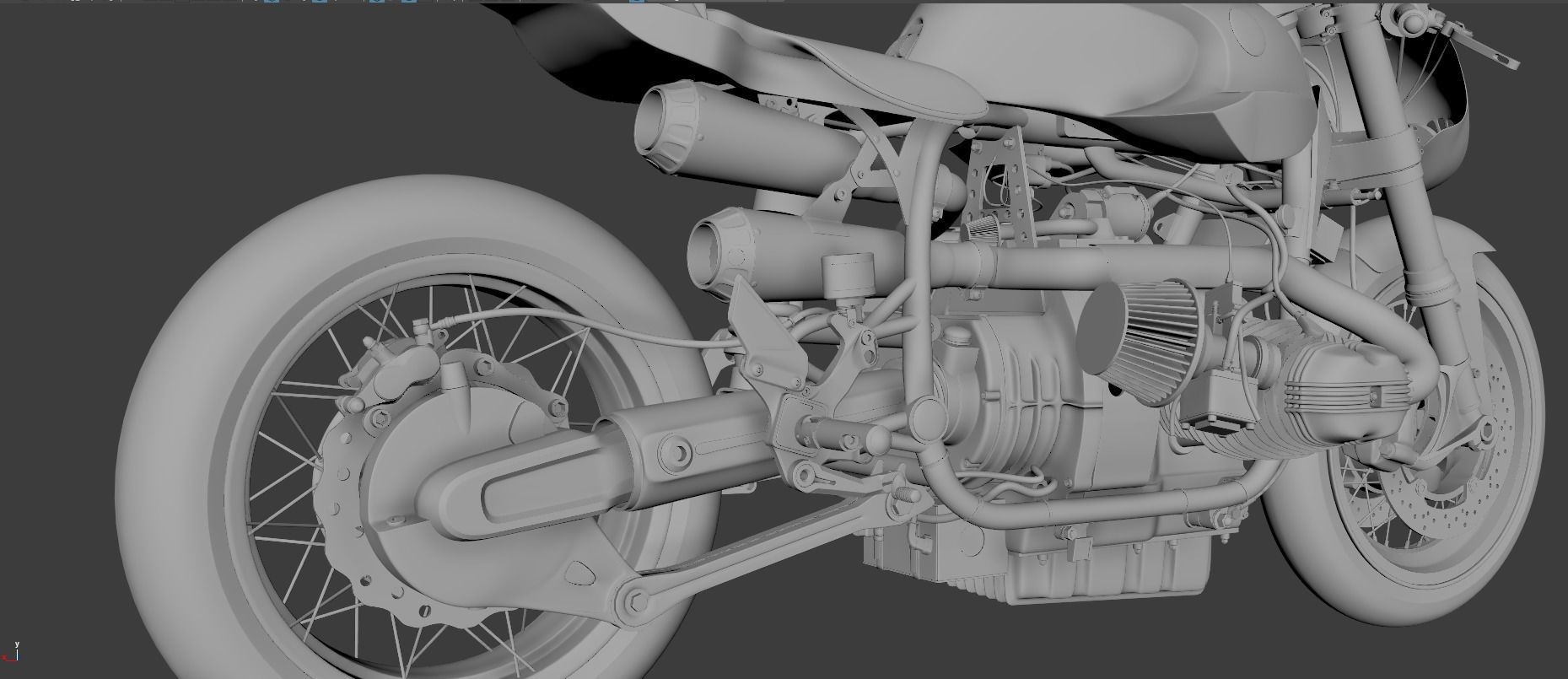Click the axis gizmo in viewport corner
Image resolution: width=1568 pixels, height=679 pixels.
tap(11, 653)
